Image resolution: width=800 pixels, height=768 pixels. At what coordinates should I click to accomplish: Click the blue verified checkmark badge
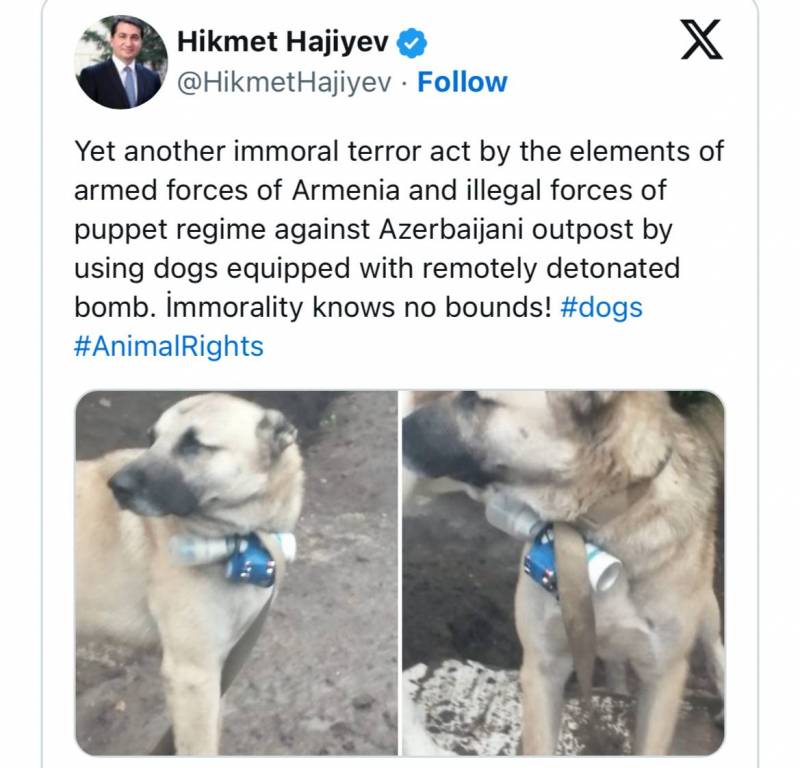coord(411,43)
